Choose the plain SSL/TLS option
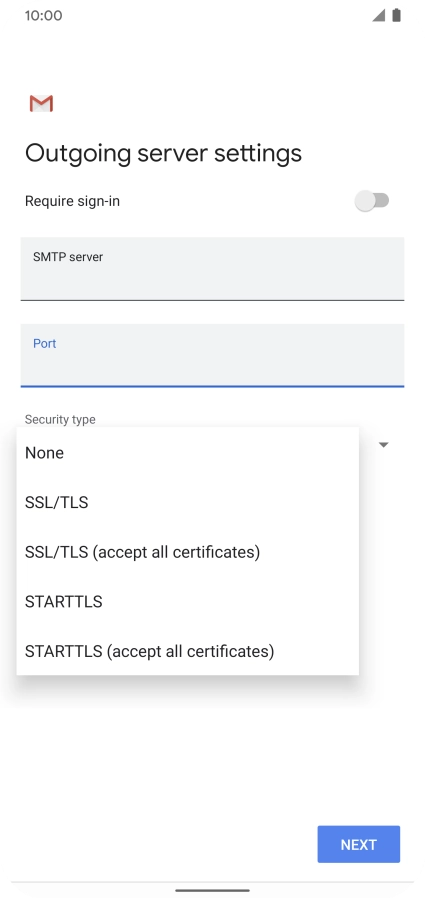This screenshot has width=425, height=898. [188, 503]
